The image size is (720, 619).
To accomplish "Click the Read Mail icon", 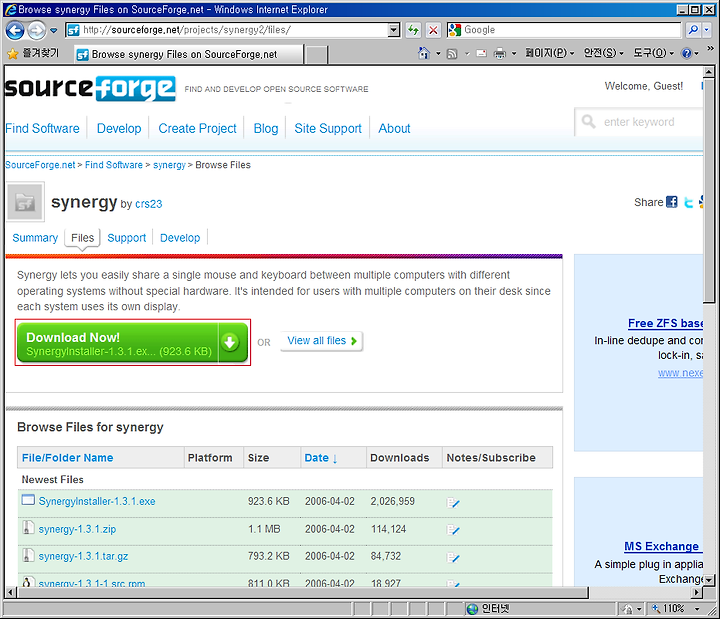I will tap(481, 54).
